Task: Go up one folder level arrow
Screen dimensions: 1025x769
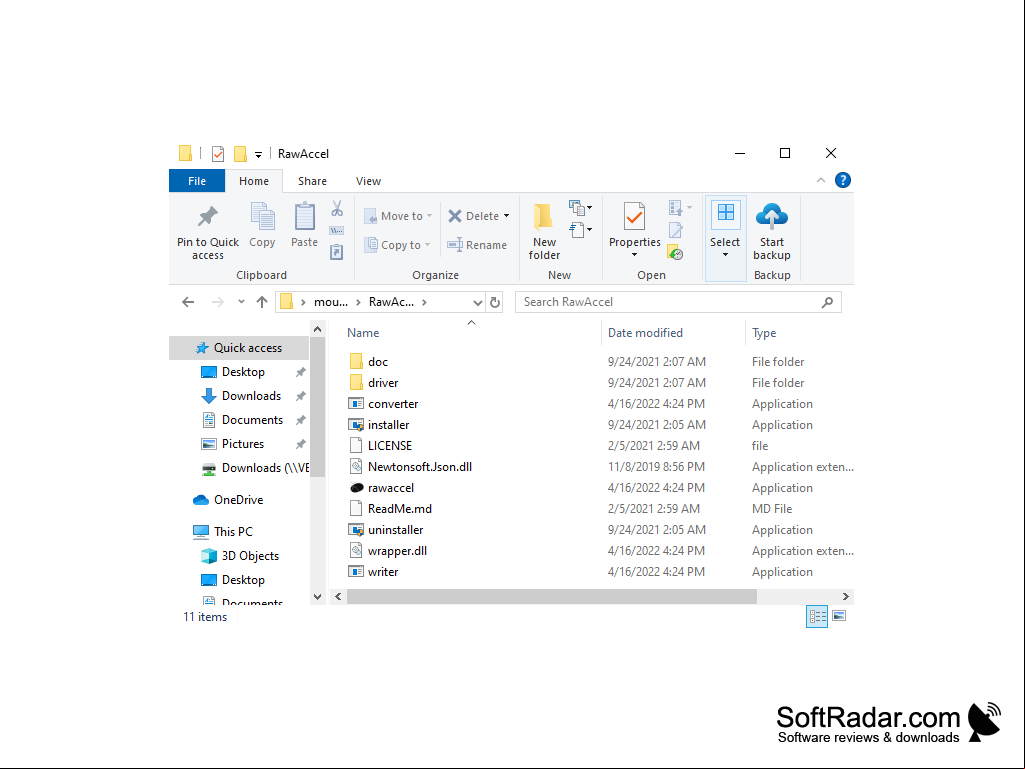Action: coord(262,302)
